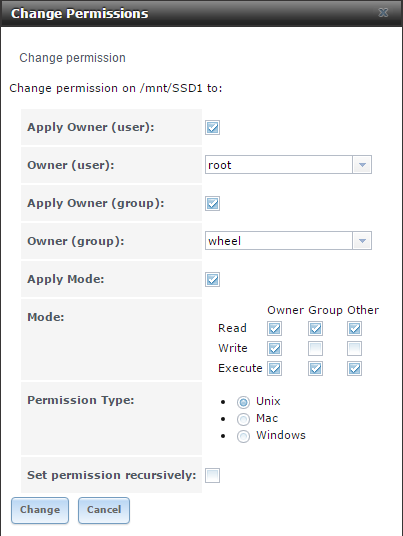
Task: Select the Mac permission type
Action: [x=243, y=419]
